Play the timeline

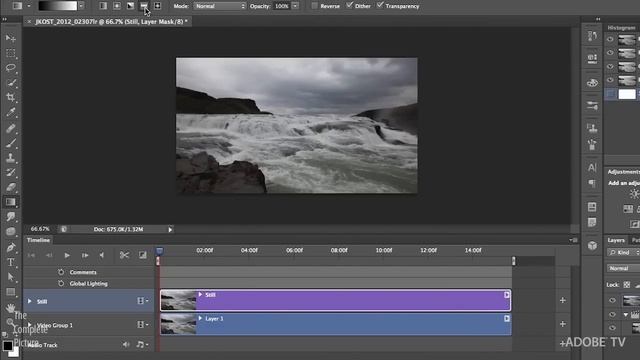[x=67, y=255]
